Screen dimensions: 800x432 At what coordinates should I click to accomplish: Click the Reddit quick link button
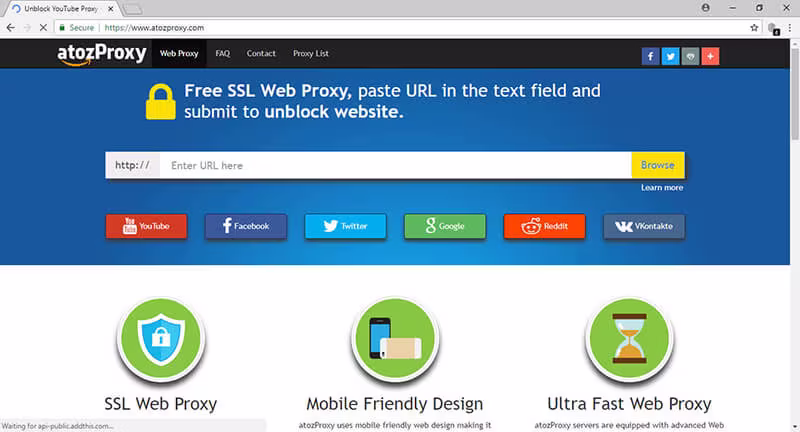click(544, 226)
